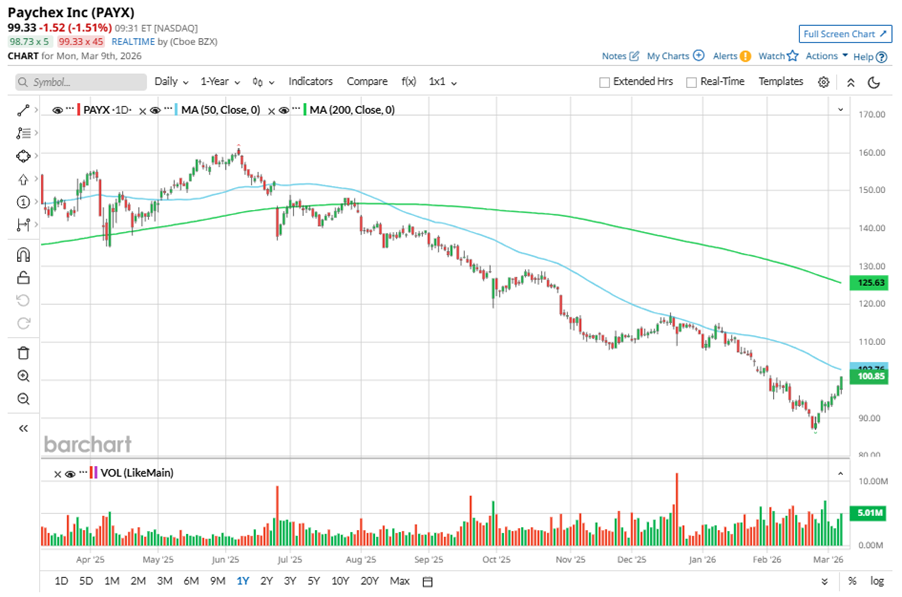
Task: Open the 1x1 grid layout dropdown
Action: [443, 82]
